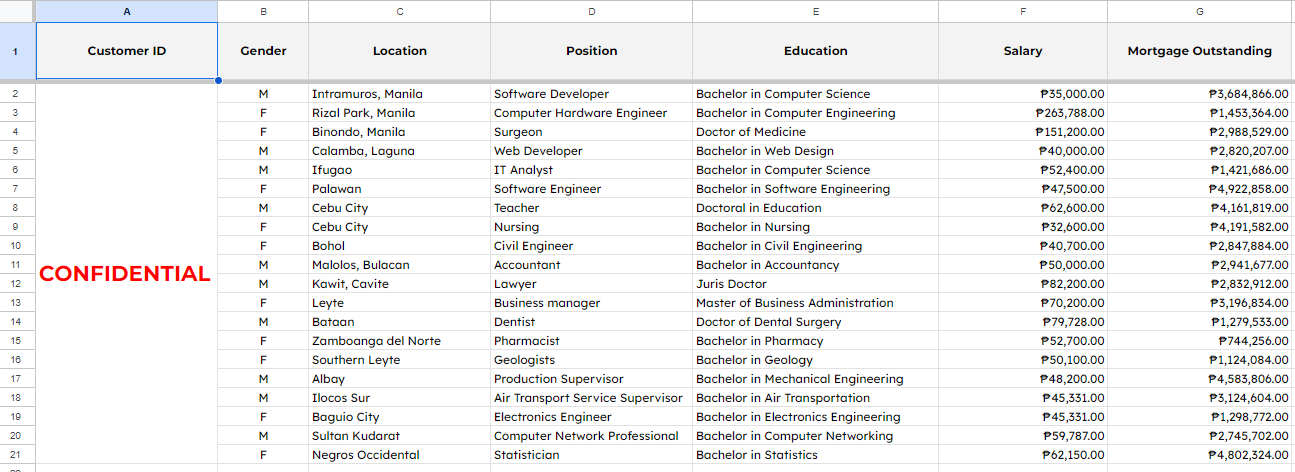Select the Bachelor in Statistics cell
The width and height of the screenshot is (1295, 472).
coord(814,455)
